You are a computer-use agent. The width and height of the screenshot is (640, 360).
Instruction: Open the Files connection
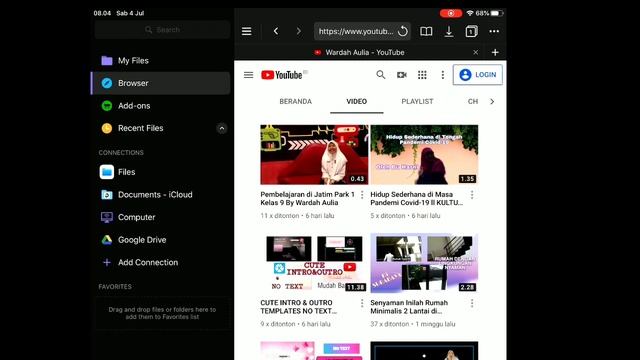pos(160,172)
